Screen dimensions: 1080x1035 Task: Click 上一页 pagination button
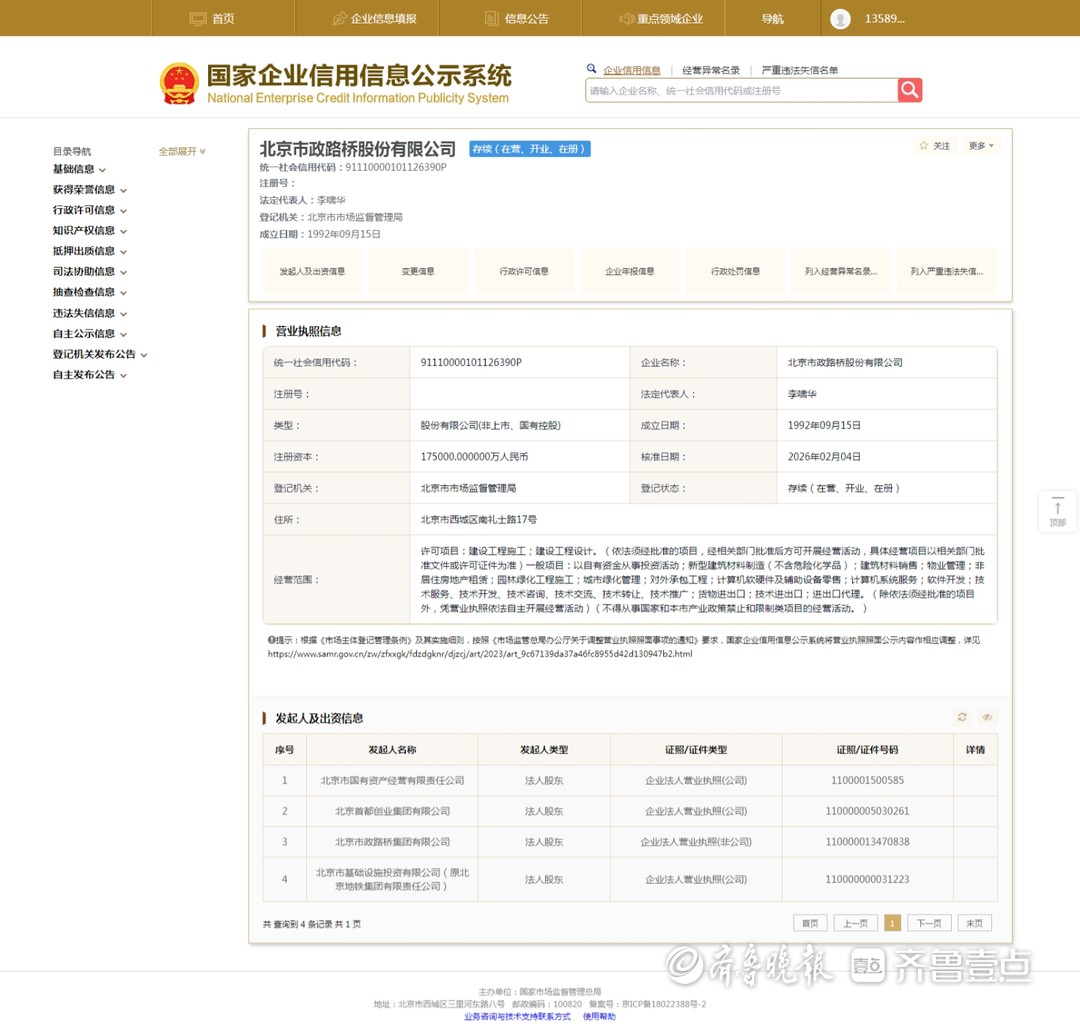click(855, 923)
